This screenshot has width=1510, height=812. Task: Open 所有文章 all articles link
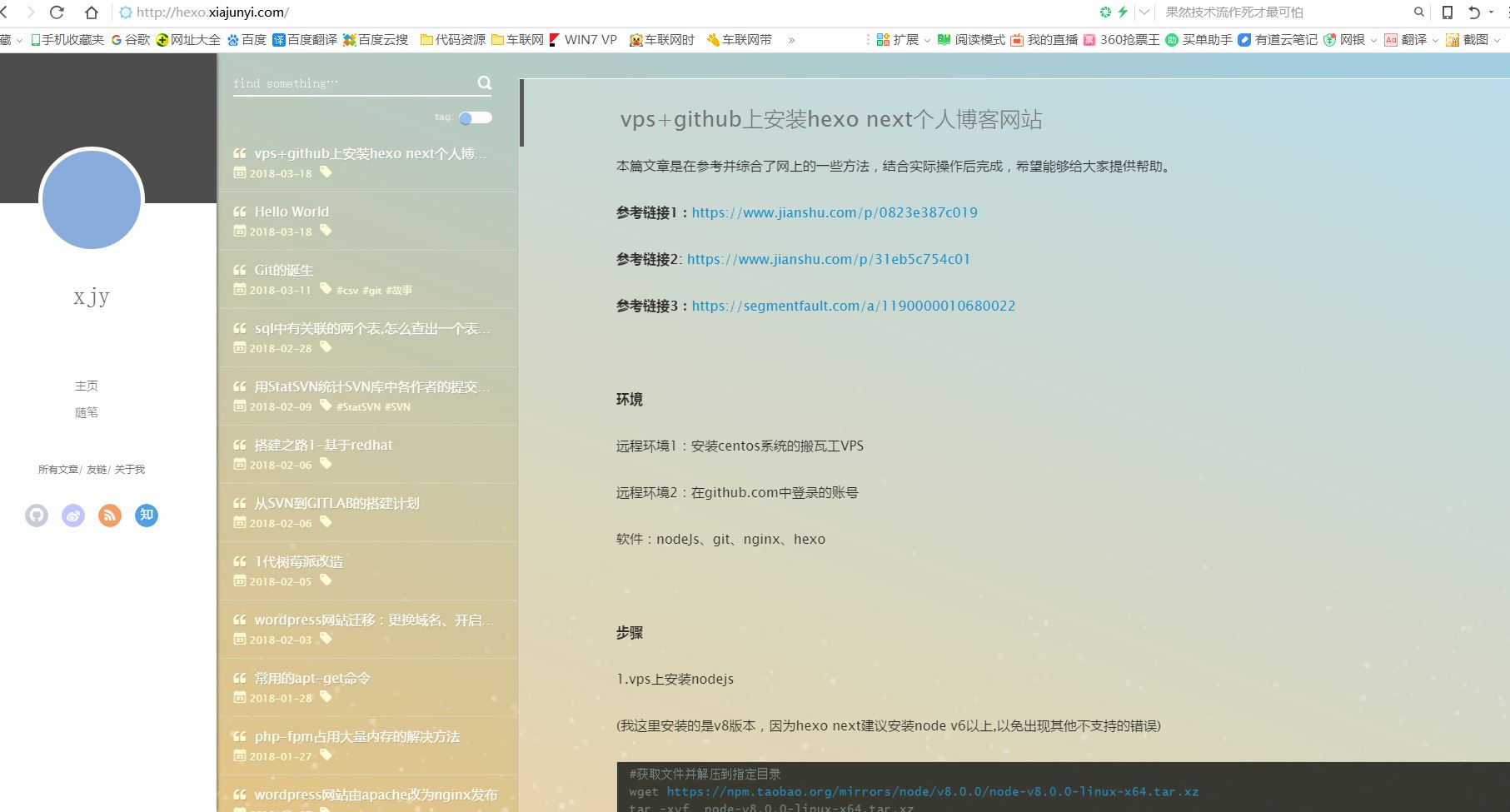click(x=57, y=469)
